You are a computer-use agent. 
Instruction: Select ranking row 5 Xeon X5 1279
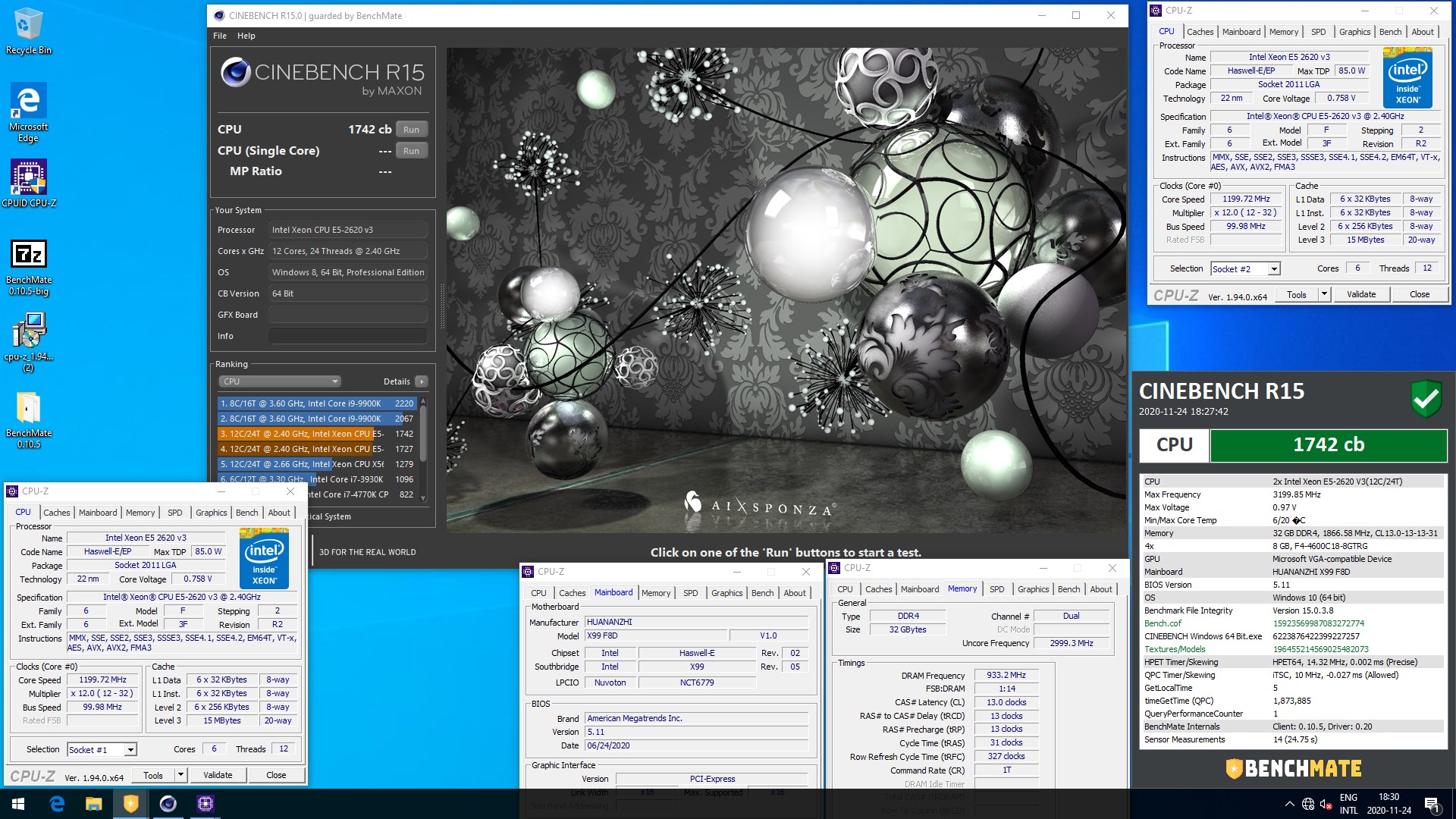(x=317, y=464)
